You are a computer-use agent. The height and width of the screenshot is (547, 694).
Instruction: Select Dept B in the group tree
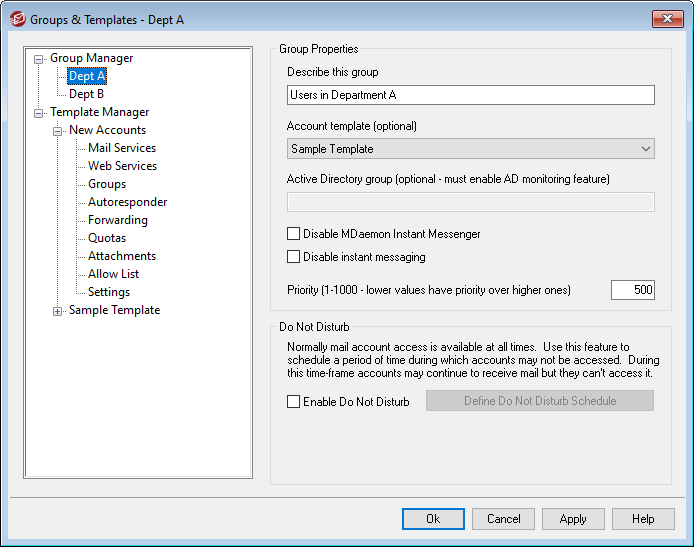click(x=86, y=94)
